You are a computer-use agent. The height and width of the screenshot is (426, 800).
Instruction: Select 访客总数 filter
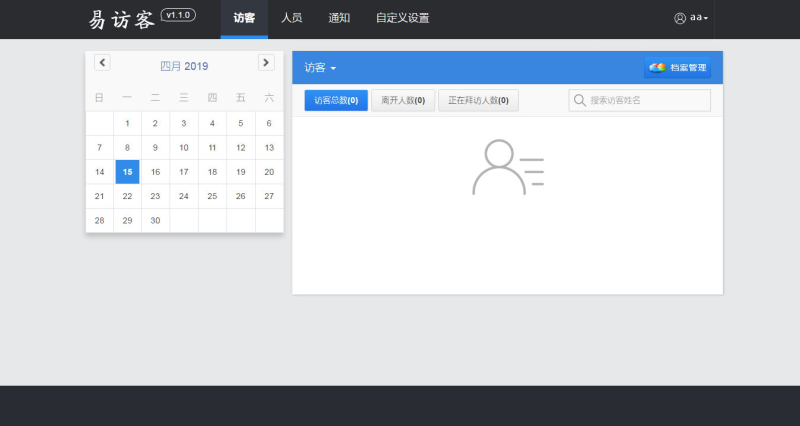pos(336,100)
